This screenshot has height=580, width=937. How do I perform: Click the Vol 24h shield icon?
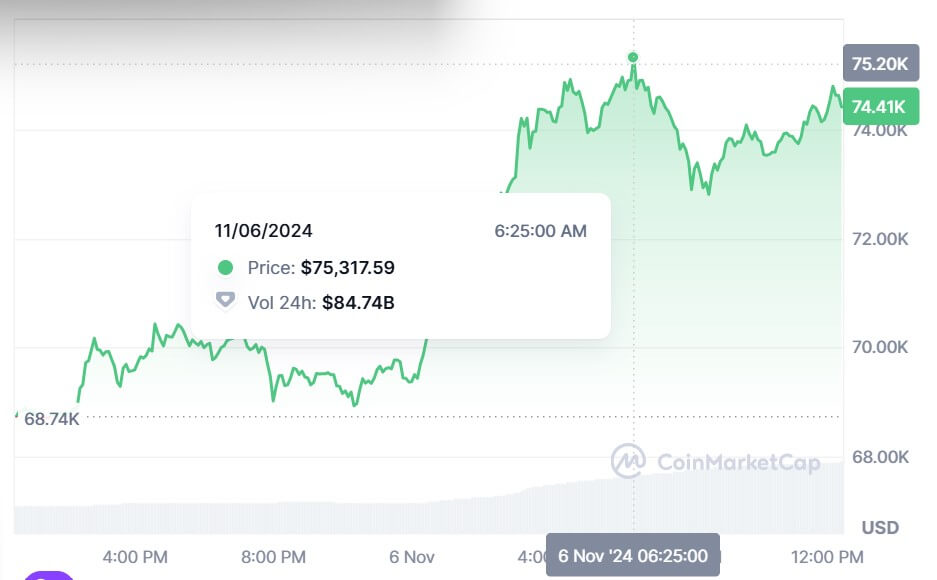click(x=225, y=301)
